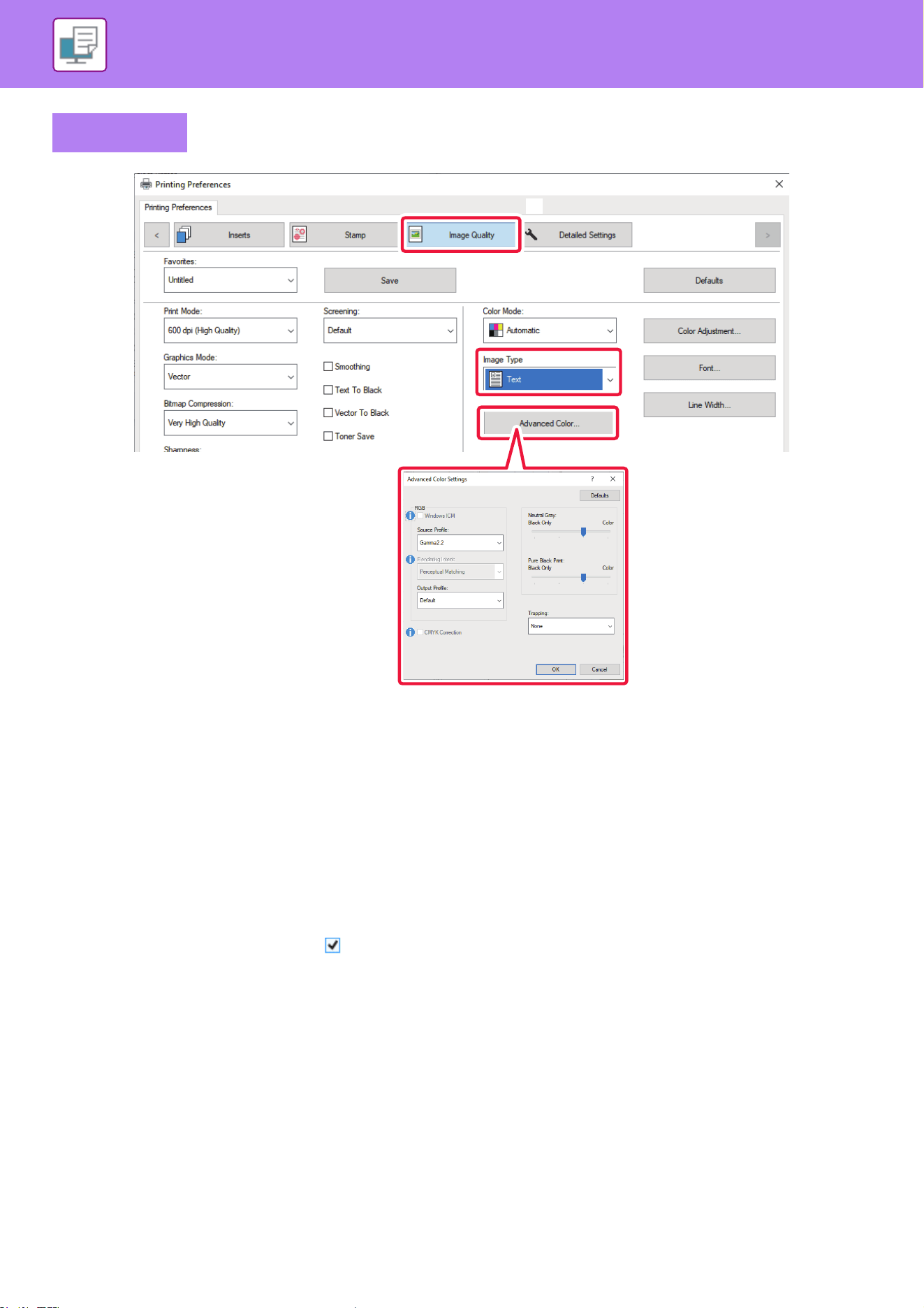Open the Graphics Mode dropdown set to Vector
The image size is (924, 1308).
pyautogui.click(x=230, y=377)
